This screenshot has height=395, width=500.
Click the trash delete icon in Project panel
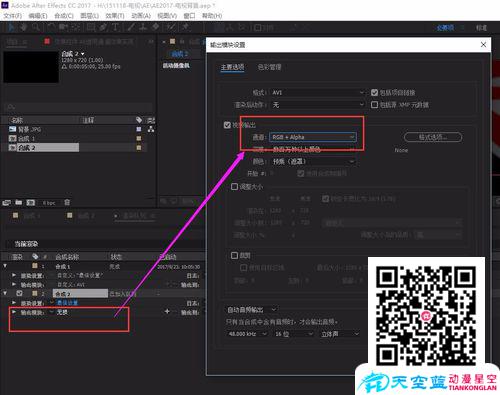click(x=67, y=202)
